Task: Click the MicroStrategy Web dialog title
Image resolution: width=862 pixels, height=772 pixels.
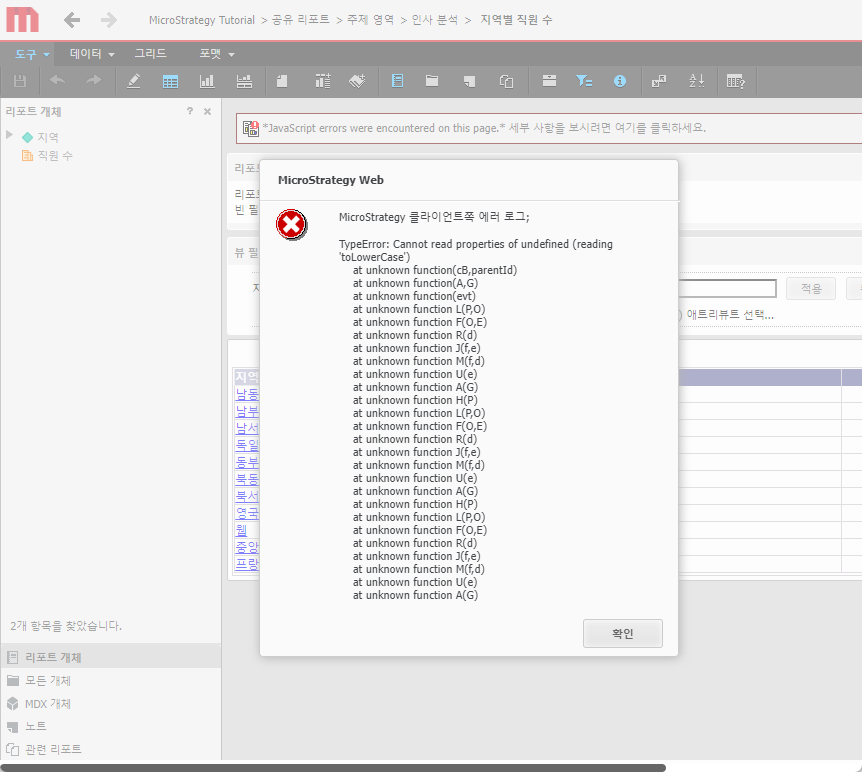Action: 330,180
